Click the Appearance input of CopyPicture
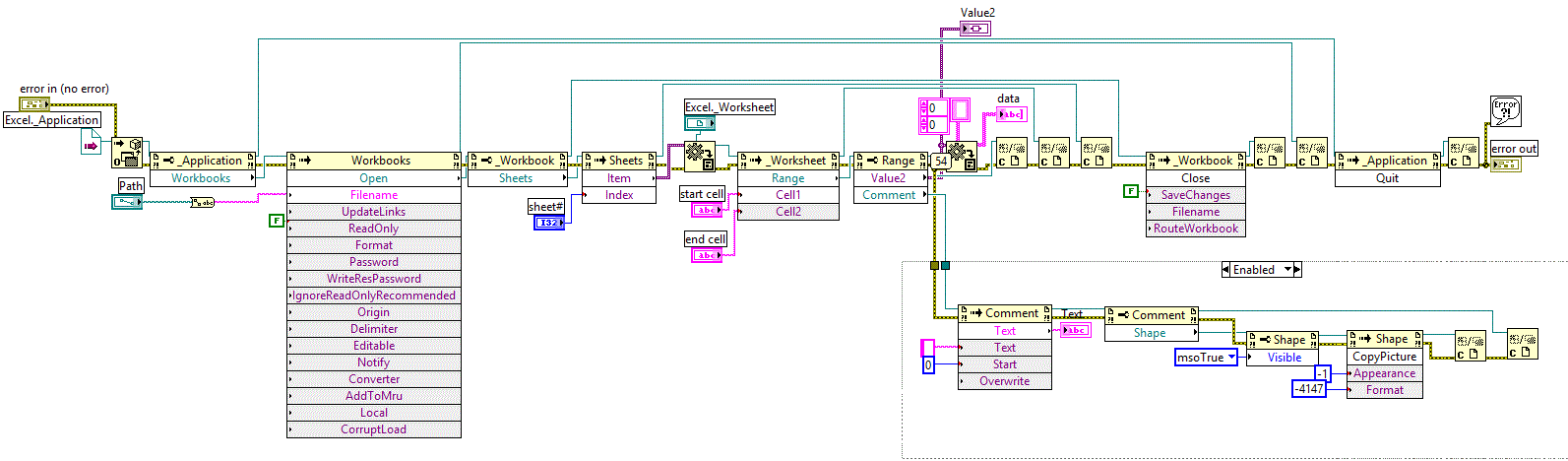 pos(1385,373)
